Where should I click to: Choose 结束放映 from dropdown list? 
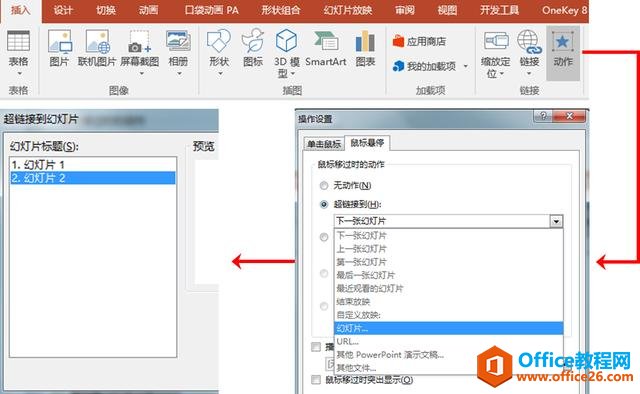point(449,302)
